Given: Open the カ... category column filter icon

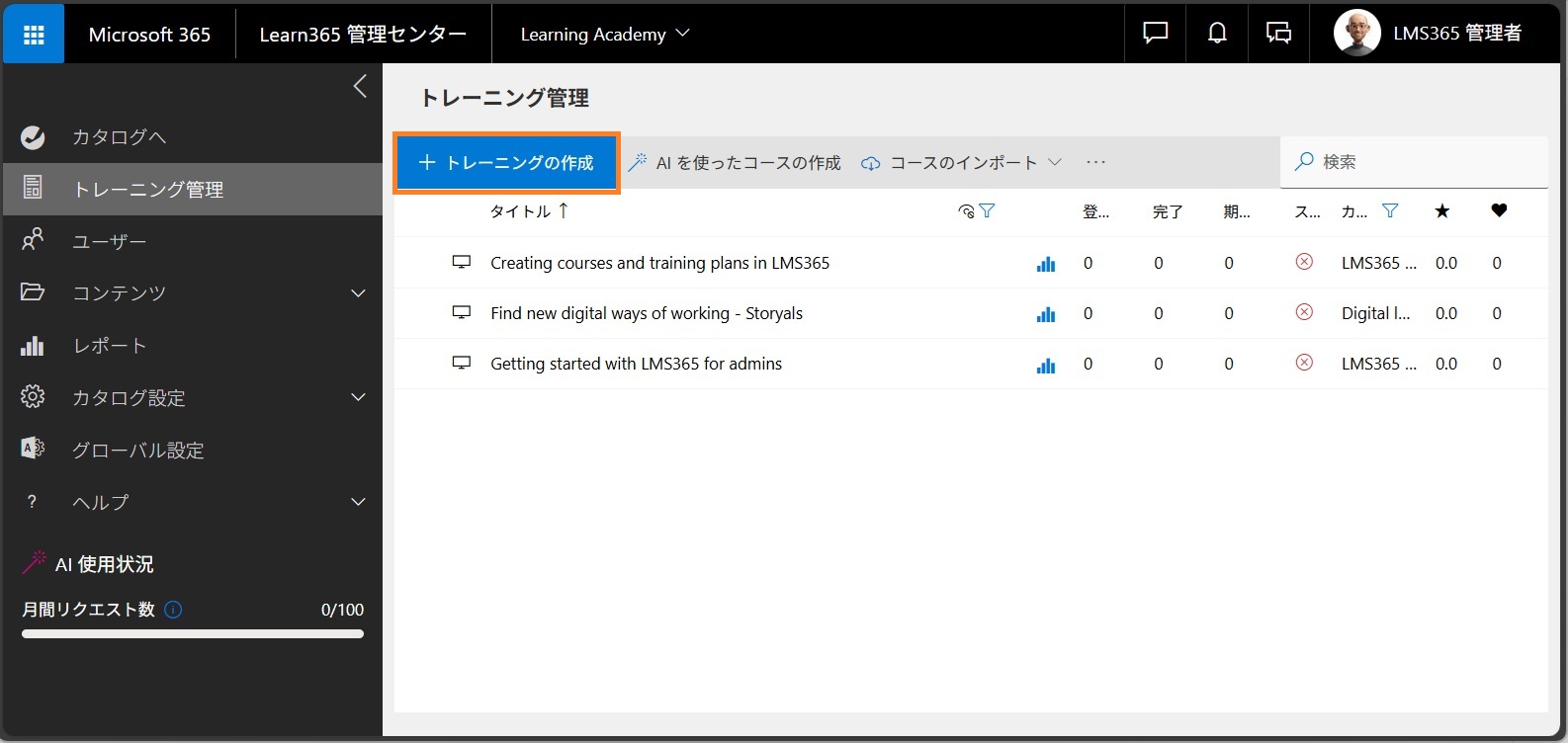Looking at the screenshot, I should tap(1390, 210).
